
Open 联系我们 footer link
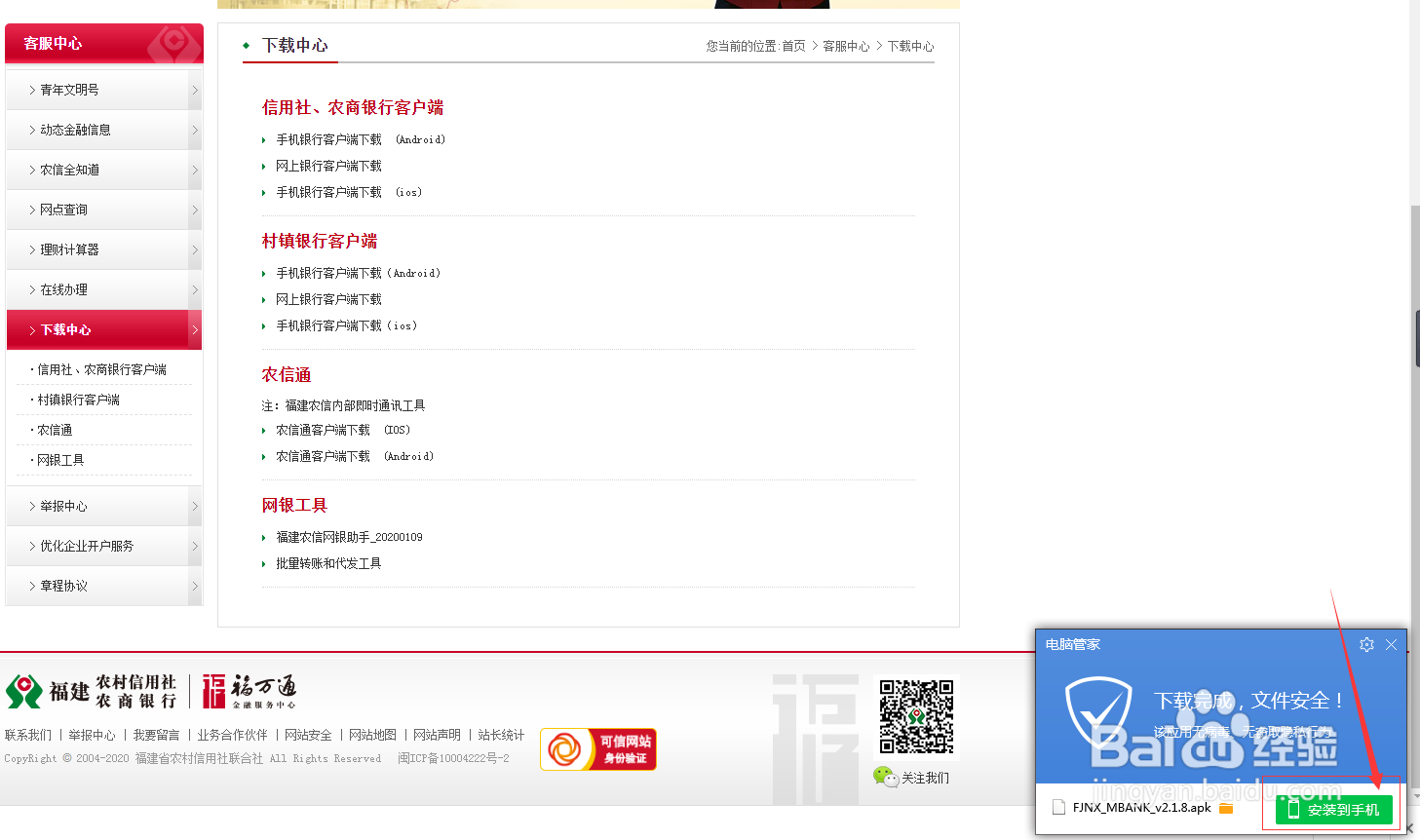28,735
